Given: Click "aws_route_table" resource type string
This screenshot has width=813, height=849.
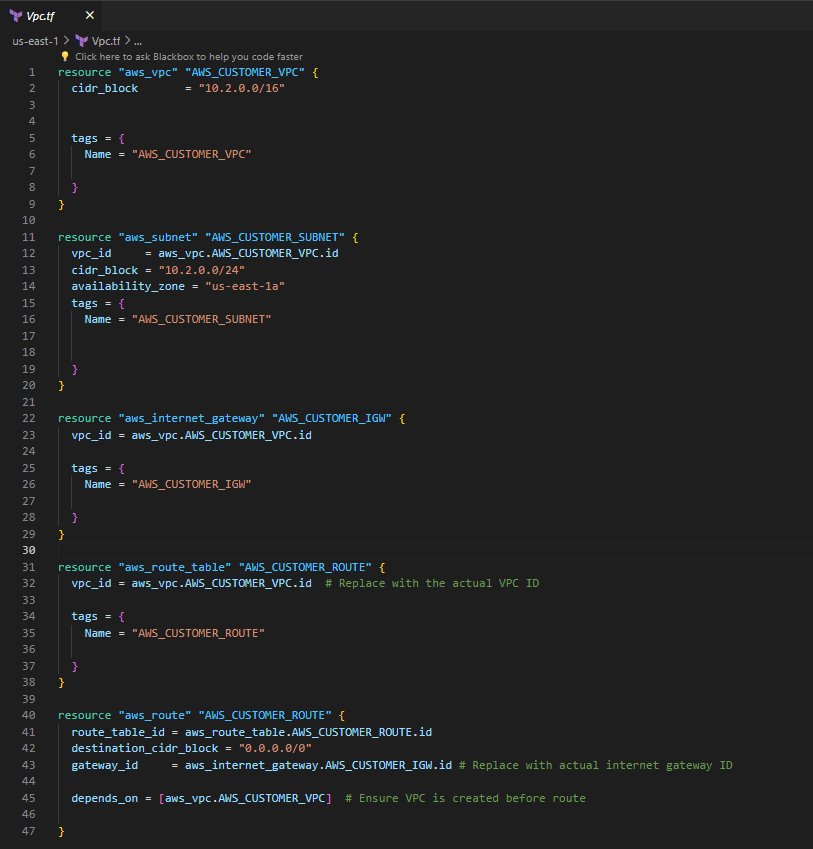Looking at the screenshot, I should [175, 567].
